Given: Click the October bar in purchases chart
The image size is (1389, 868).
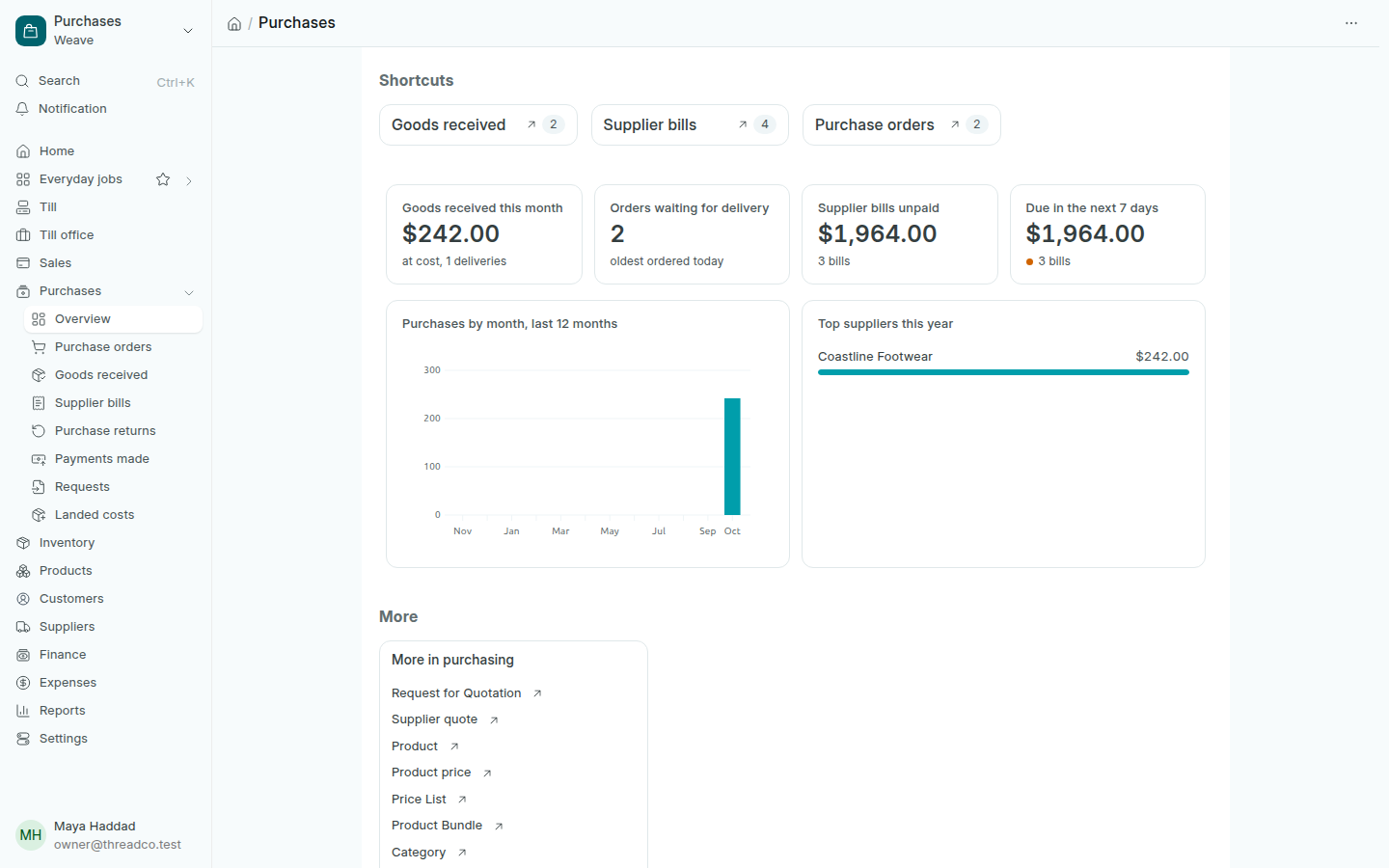Looking at the screenshot, I should click(x=732, y=456).
